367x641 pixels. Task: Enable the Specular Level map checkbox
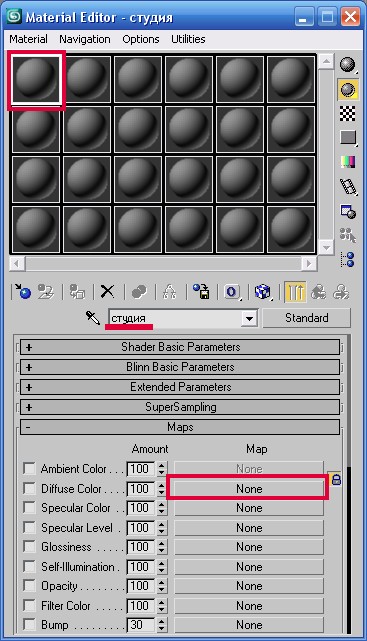tap(29, 527)
